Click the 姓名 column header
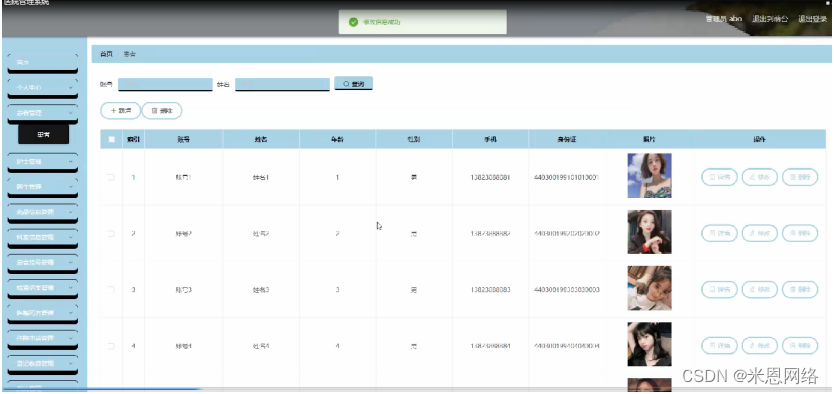834x394 pixels. [261, 140]
